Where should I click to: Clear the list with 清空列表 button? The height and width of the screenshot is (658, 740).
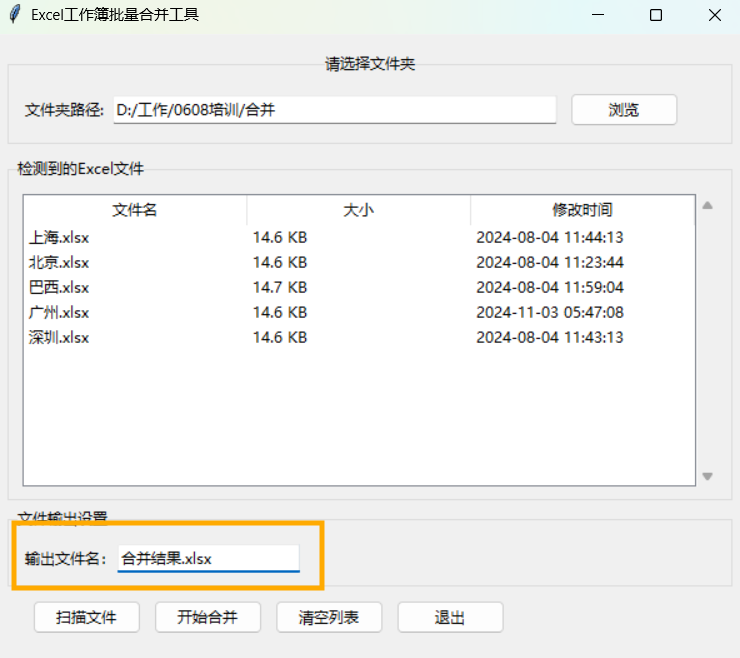329,617
